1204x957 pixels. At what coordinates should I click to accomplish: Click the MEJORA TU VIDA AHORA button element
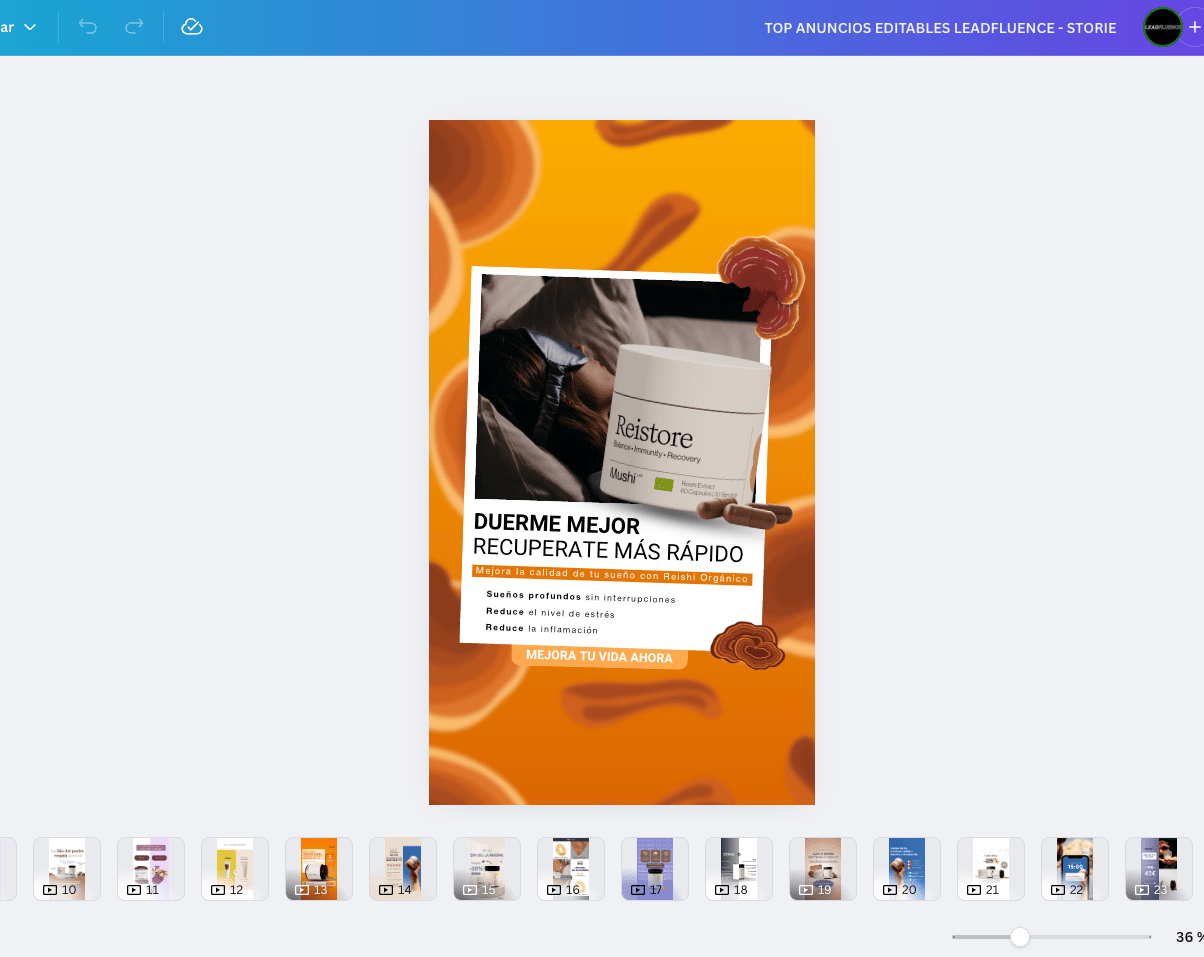(599, 657)
